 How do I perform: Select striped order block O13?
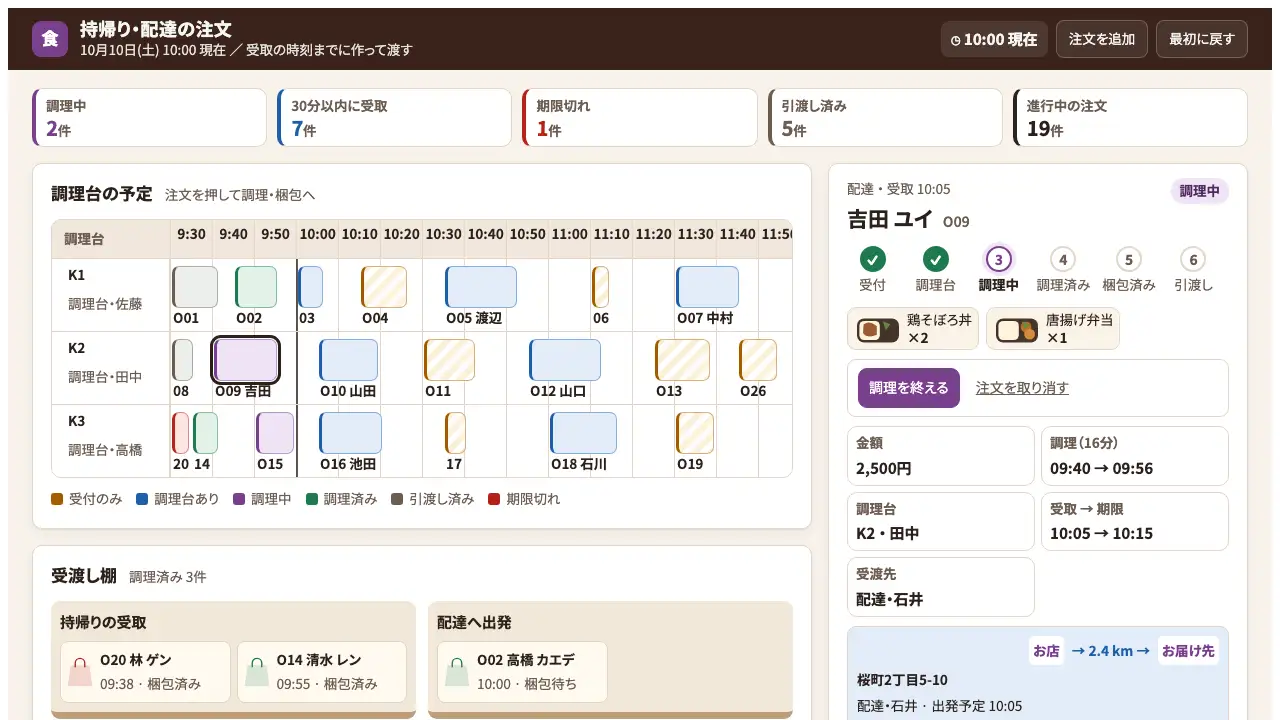(682, 360)
